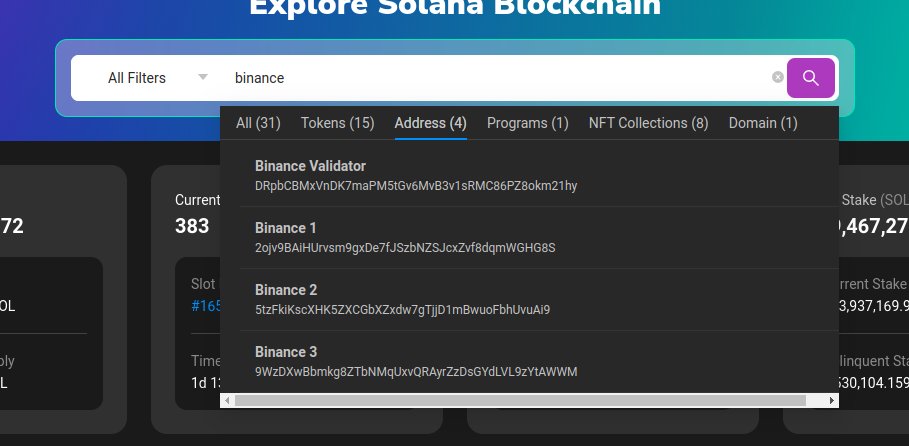Screen dimensions: 909x446
Task: Choose the Binance 2 address result
Action: (286, 290)
